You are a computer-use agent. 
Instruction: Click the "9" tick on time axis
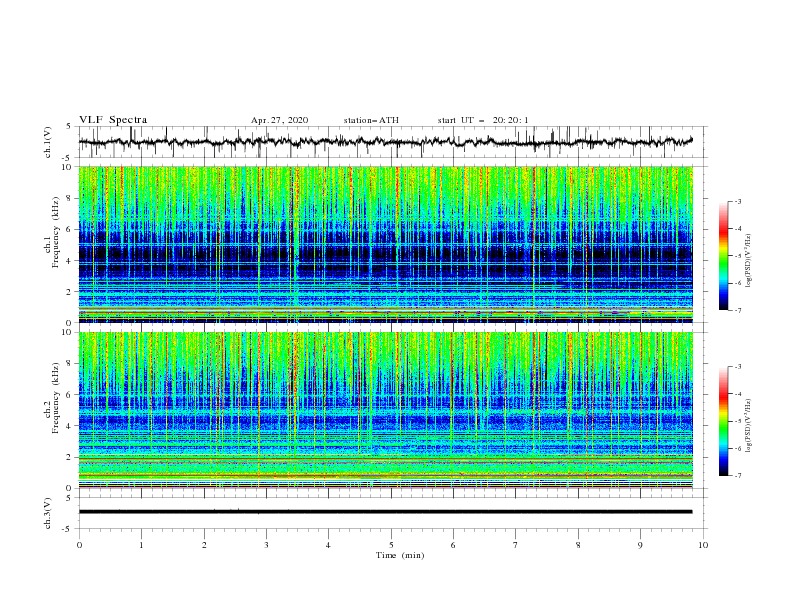click(640, 545)
